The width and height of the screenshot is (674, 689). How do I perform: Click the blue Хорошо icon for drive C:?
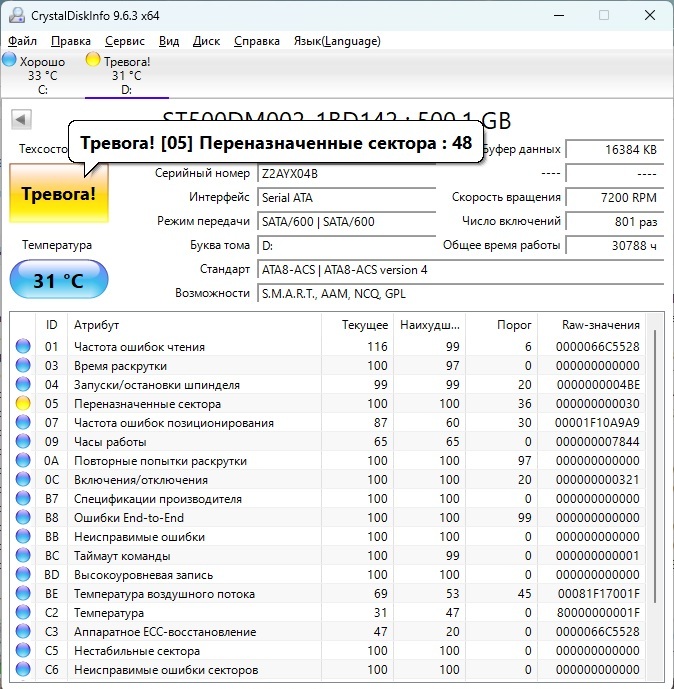coord(9,59)
